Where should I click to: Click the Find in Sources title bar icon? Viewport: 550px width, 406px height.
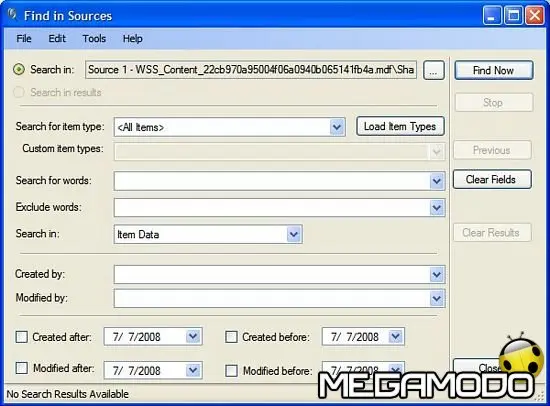click(x=12, y=15)
